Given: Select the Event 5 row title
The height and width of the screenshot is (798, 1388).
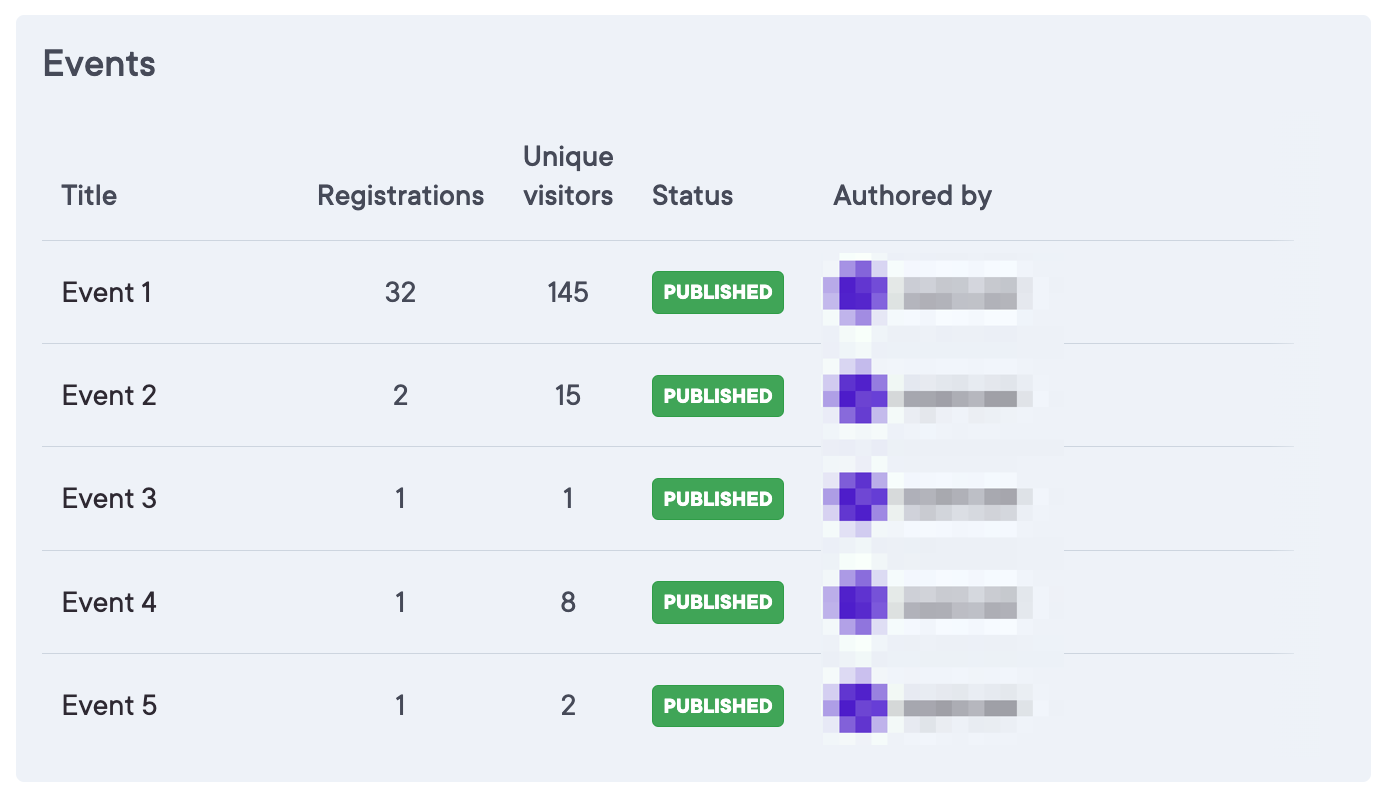Looking at the screenshot, I should click(x=109, y=705).
